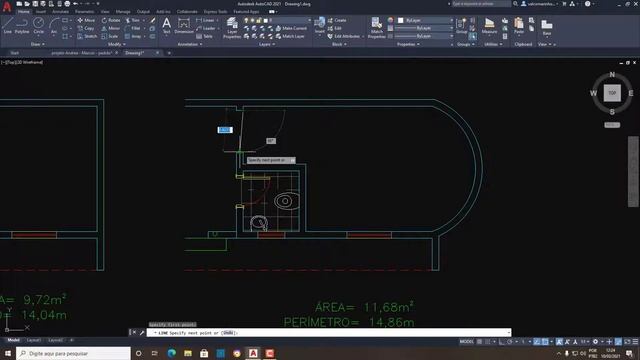This screenshot has width=640, height=360.
Task: Open the Measure utility
Action: click(x=489, y=26)
